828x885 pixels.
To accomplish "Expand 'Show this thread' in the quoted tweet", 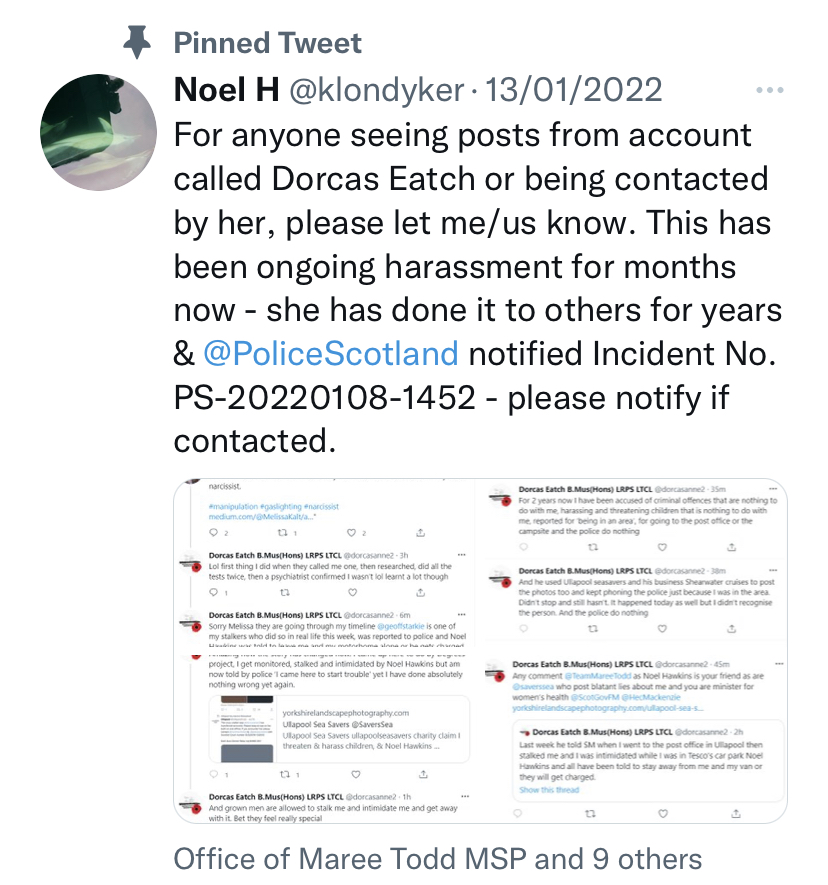I will click(x=549, y=790).
